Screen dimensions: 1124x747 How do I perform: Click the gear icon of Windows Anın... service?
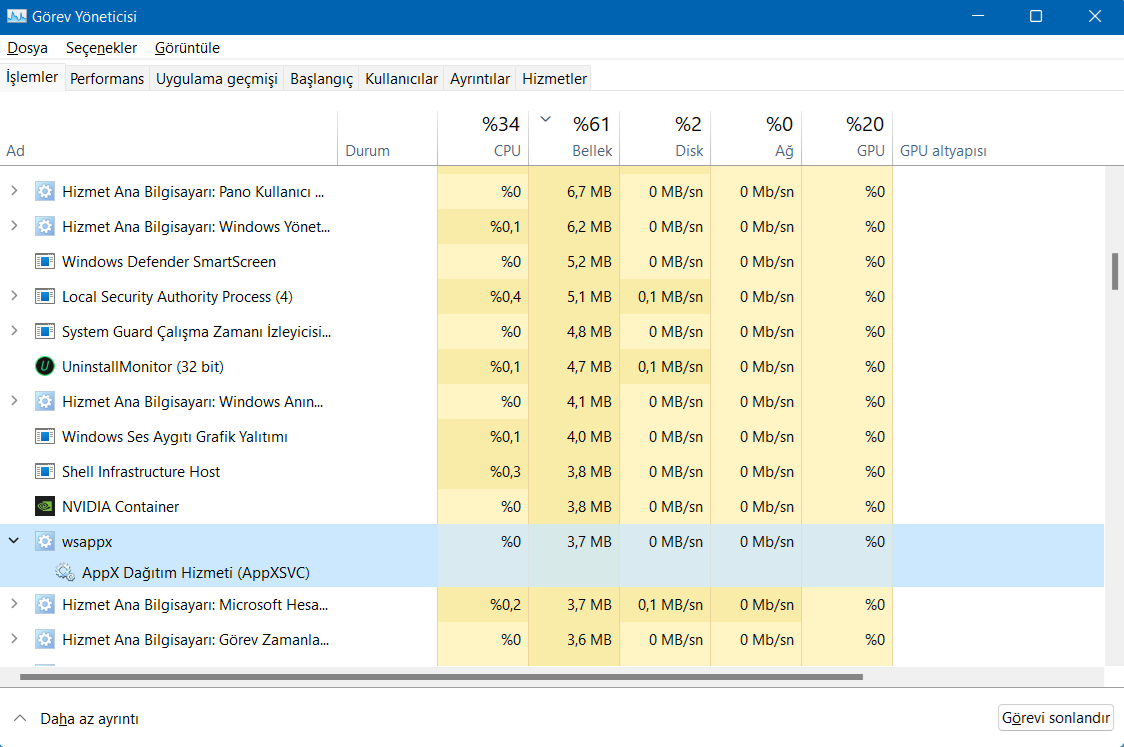(x=44, y=401)
